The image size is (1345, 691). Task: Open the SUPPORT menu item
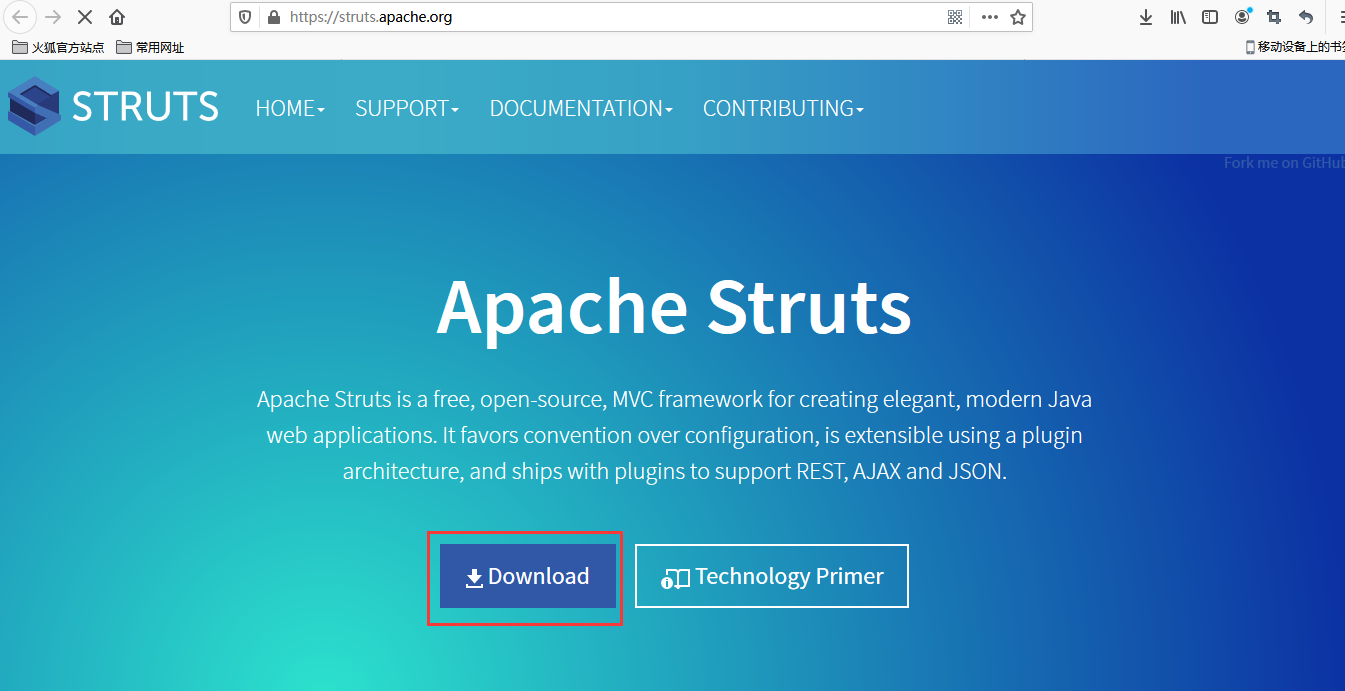(x=406, y=108)
